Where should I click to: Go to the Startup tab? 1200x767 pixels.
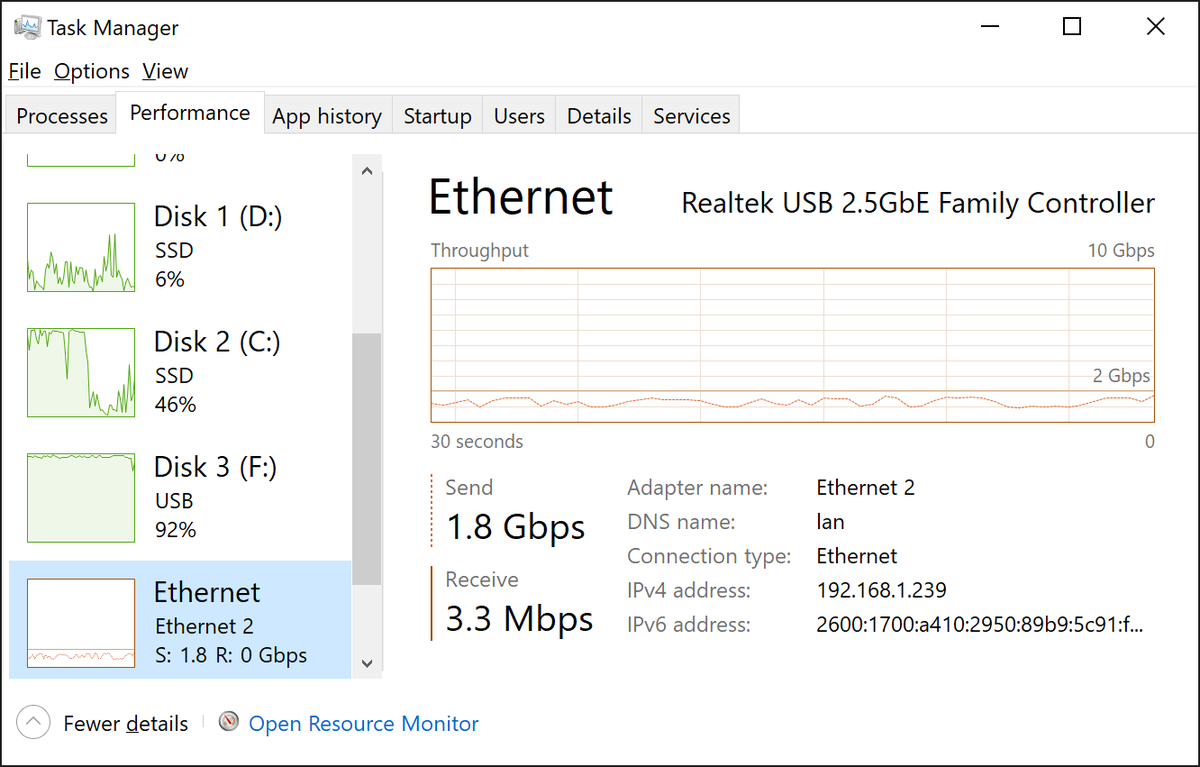pyautogui.click(x=437, y=116)
